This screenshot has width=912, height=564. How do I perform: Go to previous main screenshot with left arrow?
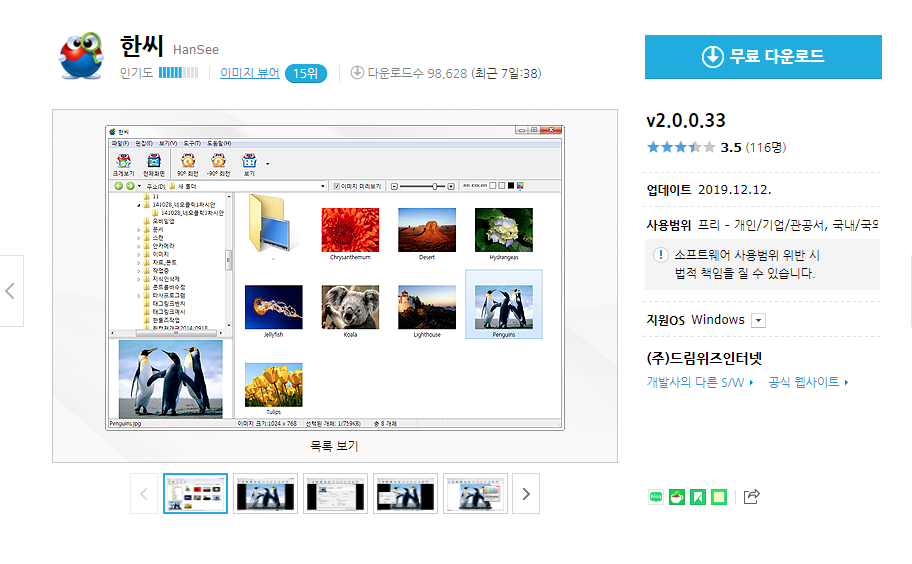coord(10,291)
